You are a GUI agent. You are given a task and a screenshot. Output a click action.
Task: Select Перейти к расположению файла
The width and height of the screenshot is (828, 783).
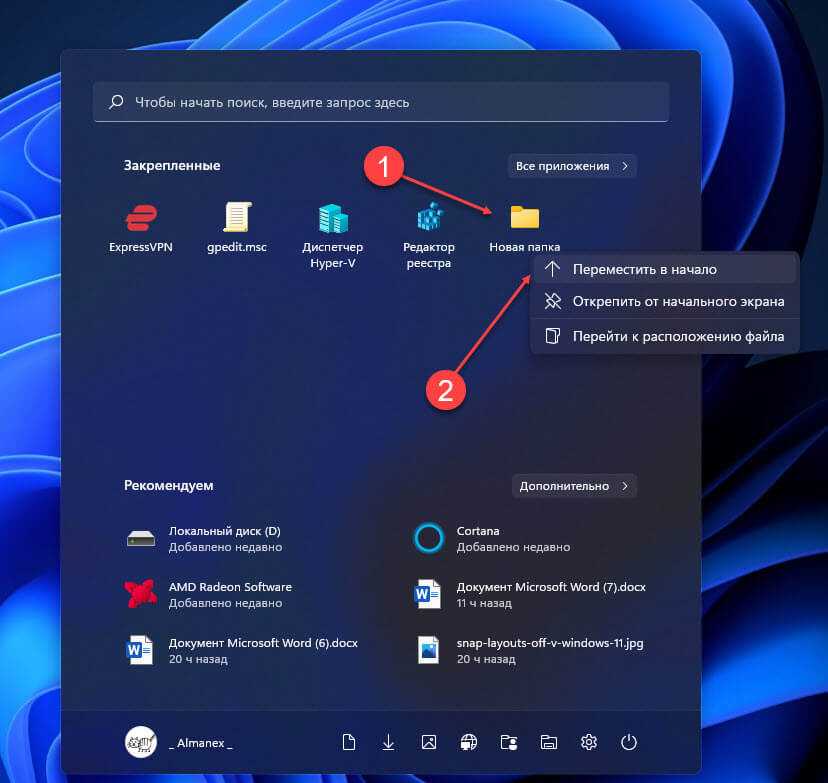[677, 336]
